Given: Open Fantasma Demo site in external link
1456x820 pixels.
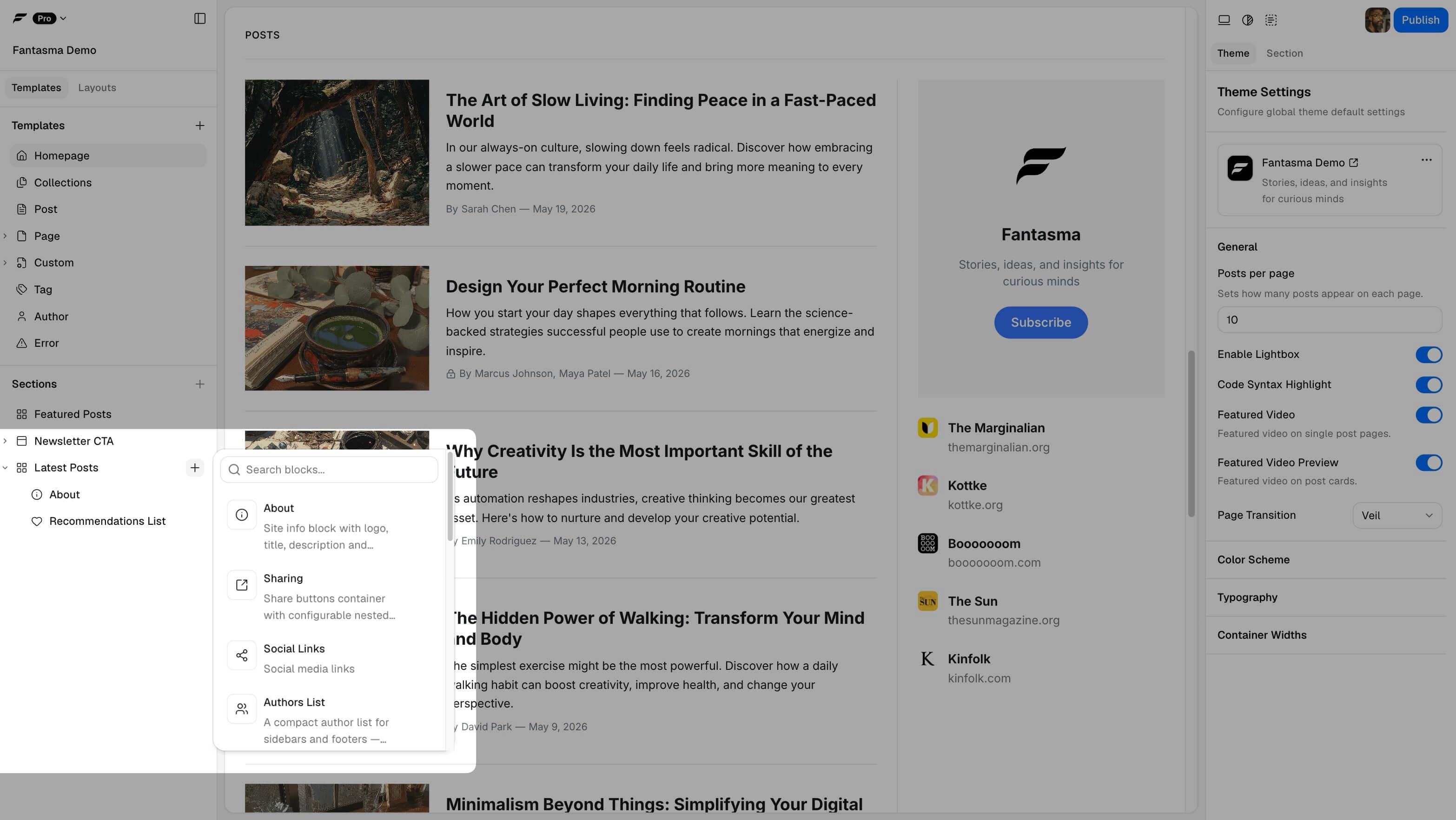Looking at the screenshot, I should pyautogui.click(x=1354, y=163).
